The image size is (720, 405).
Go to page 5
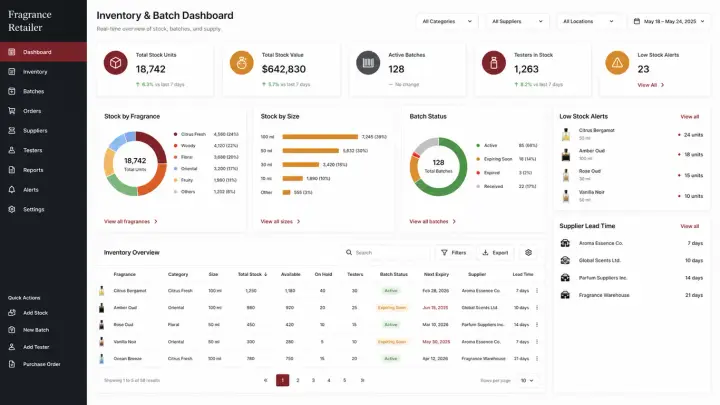click(344, 380)
